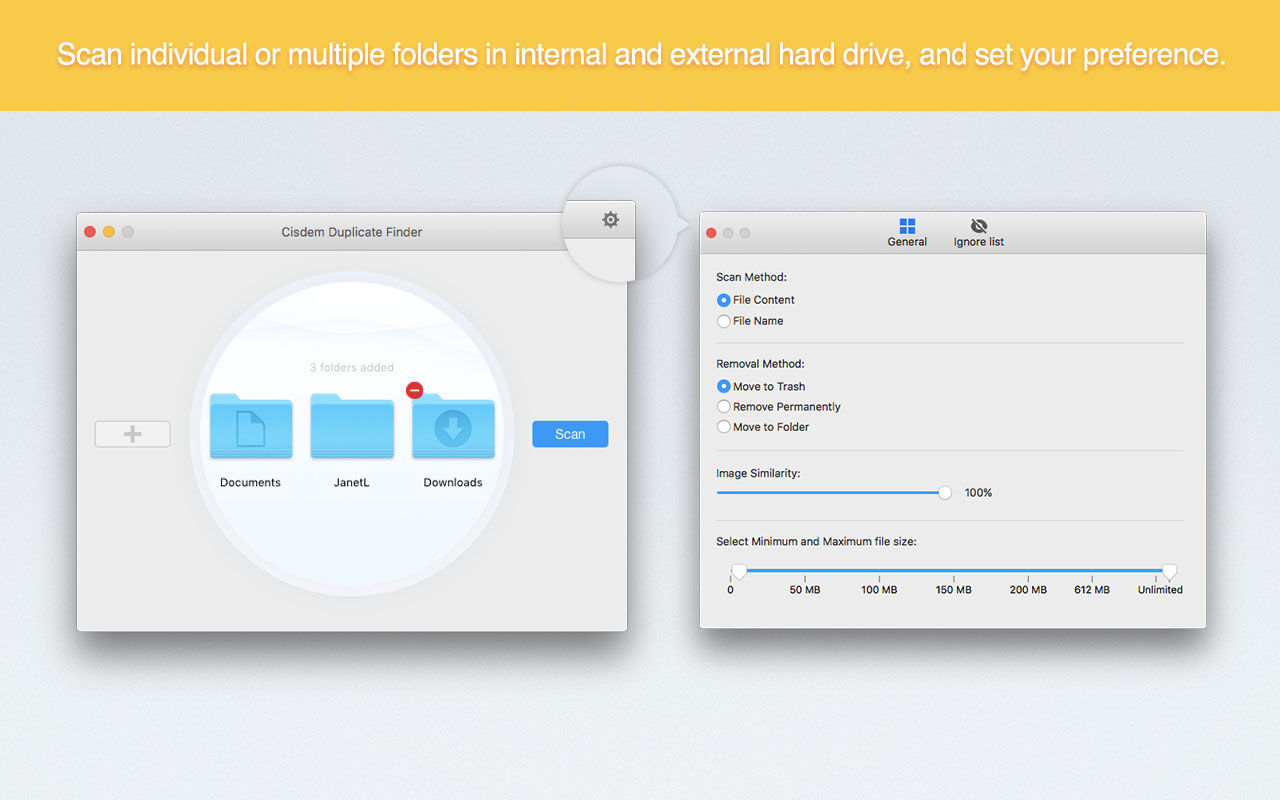Screen dimensions: 1280x800
Task: Close the preferences window
Action: (712, 233)
